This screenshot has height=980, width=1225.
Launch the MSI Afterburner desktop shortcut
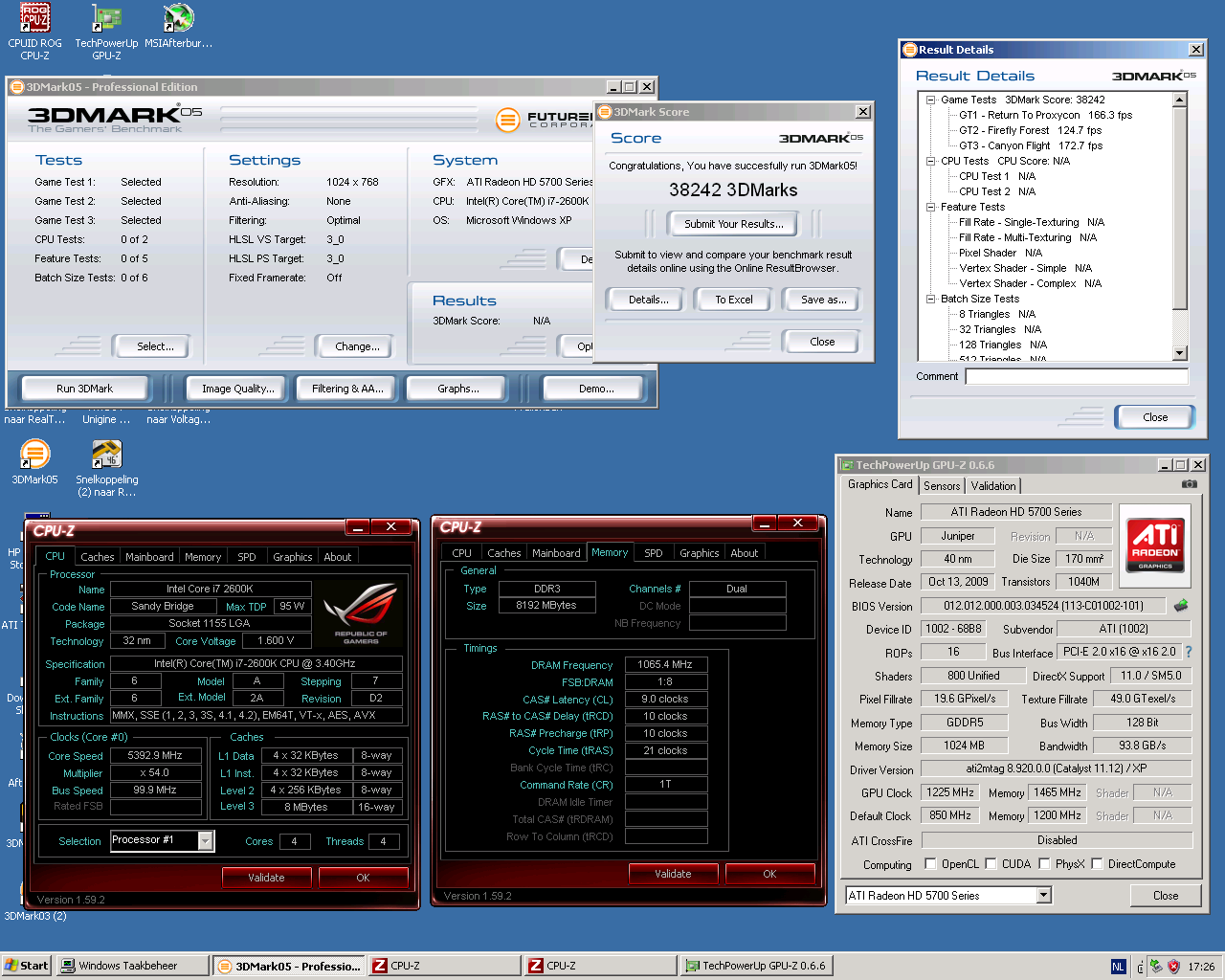pos(178,27)
